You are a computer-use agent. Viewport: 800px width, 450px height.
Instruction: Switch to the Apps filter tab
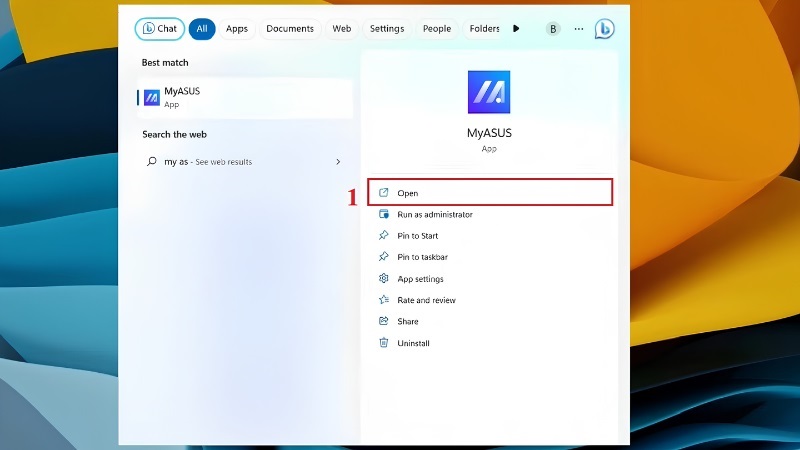click(x=237, y=29)
